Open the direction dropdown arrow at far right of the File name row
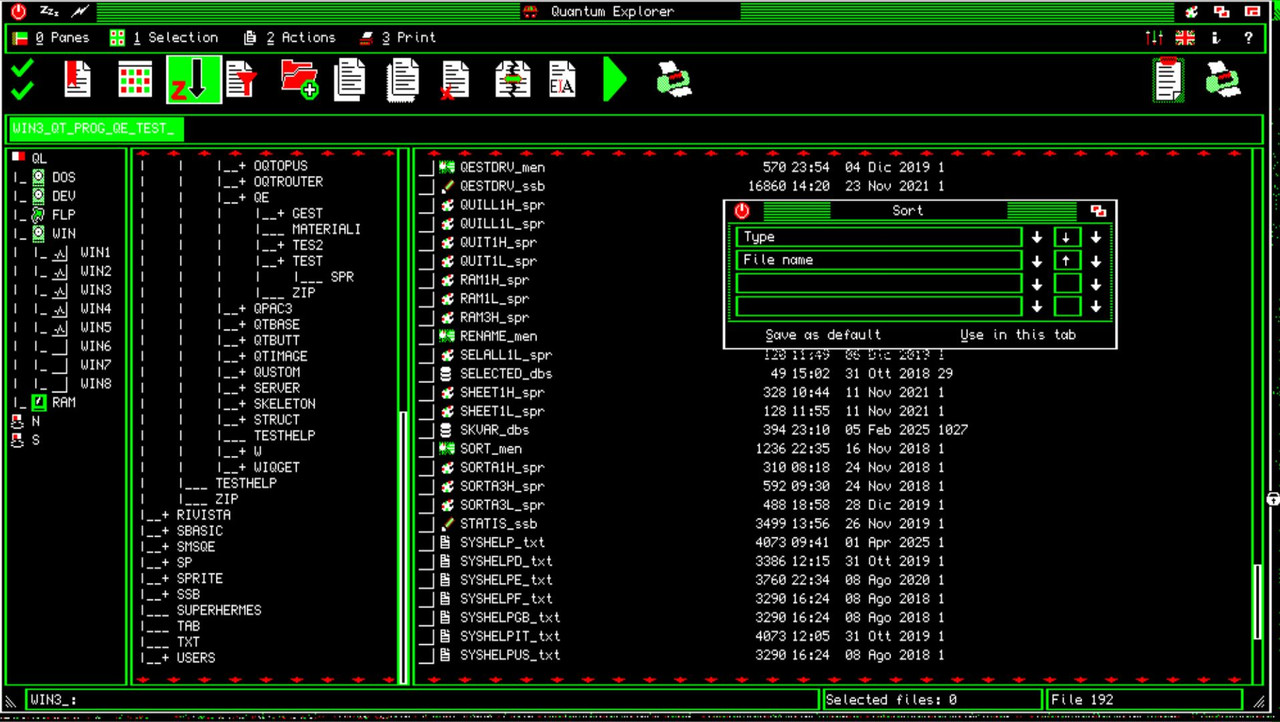1280x722 pixels. coord(1096,260)
